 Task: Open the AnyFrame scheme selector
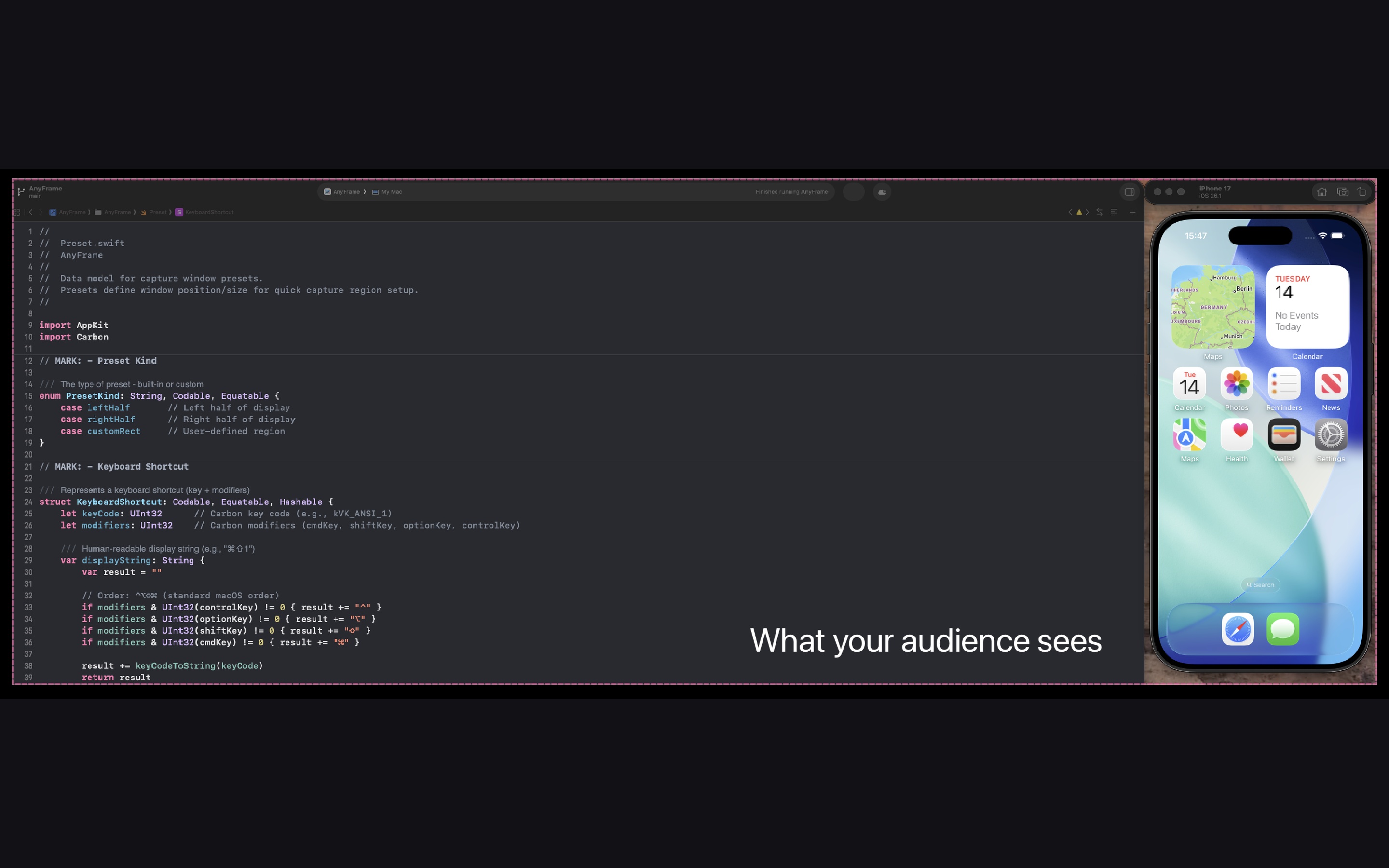[342, 192]
